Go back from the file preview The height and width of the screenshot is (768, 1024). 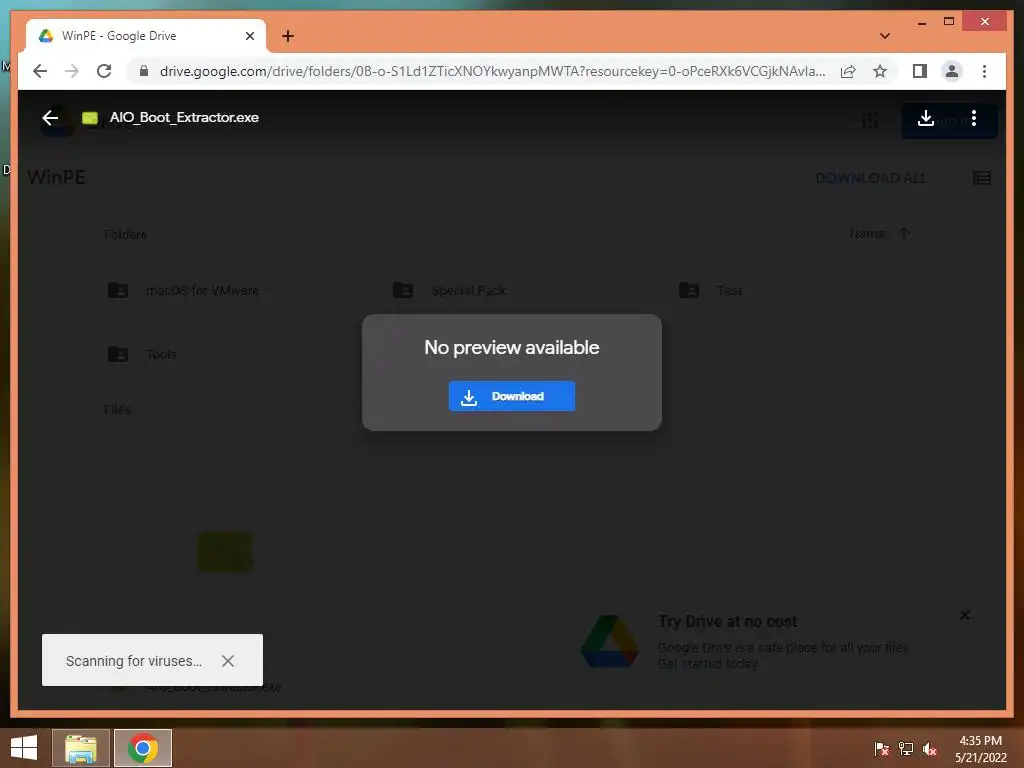coord(50,118)
